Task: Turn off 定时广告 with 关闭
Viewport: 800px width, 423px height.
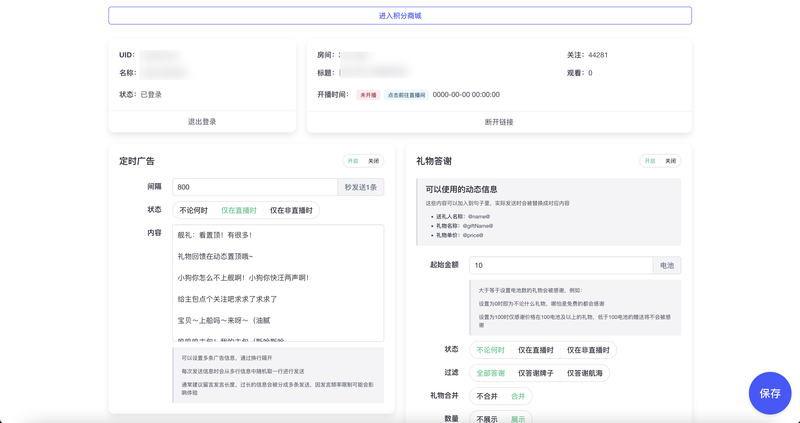Action: tap(373, 161)
